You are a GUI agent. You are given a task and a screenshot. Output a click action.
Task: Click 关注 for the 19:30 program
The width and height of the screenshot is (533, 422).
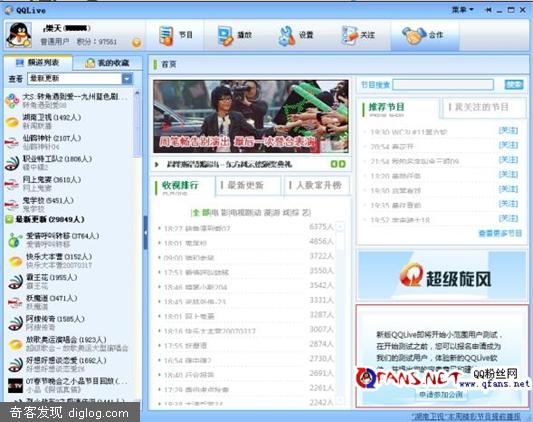(508, 131)
